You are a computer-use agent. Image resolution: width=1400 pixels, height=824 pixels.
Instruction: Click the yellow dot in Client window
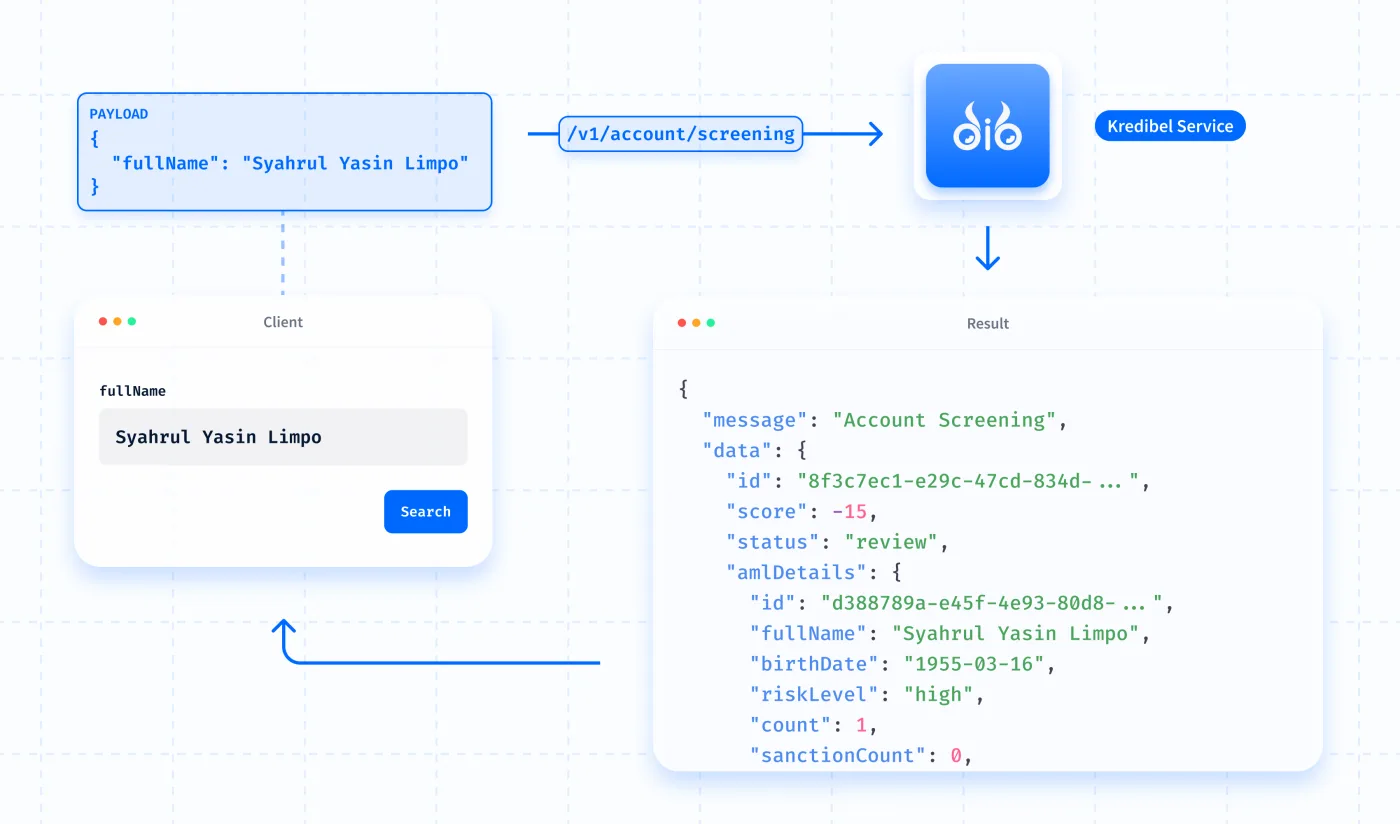point(117,322)
